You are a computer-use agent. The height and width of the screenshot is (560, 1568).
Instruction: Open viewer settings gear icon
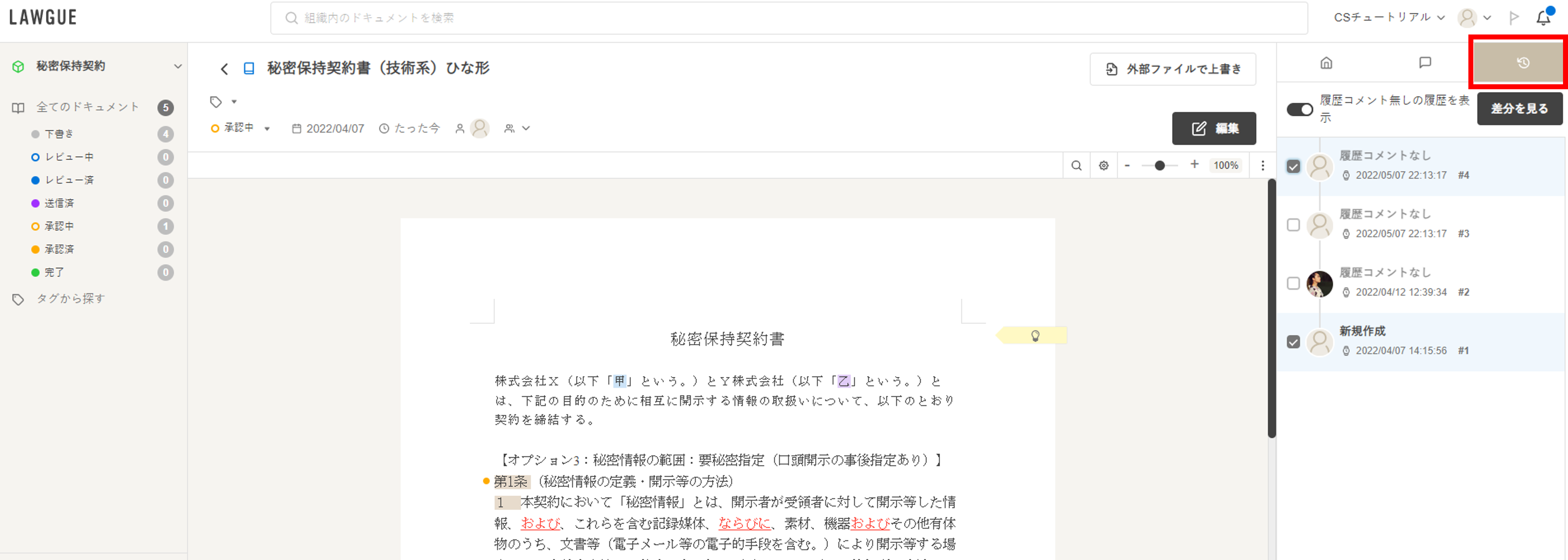click(1104, 165)
